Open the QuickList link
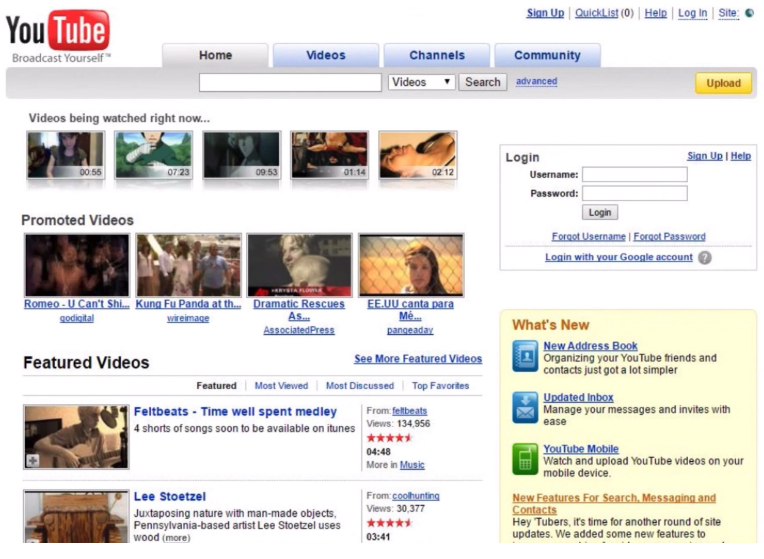This screenshot has width=764, height=559. pos(596,13)
